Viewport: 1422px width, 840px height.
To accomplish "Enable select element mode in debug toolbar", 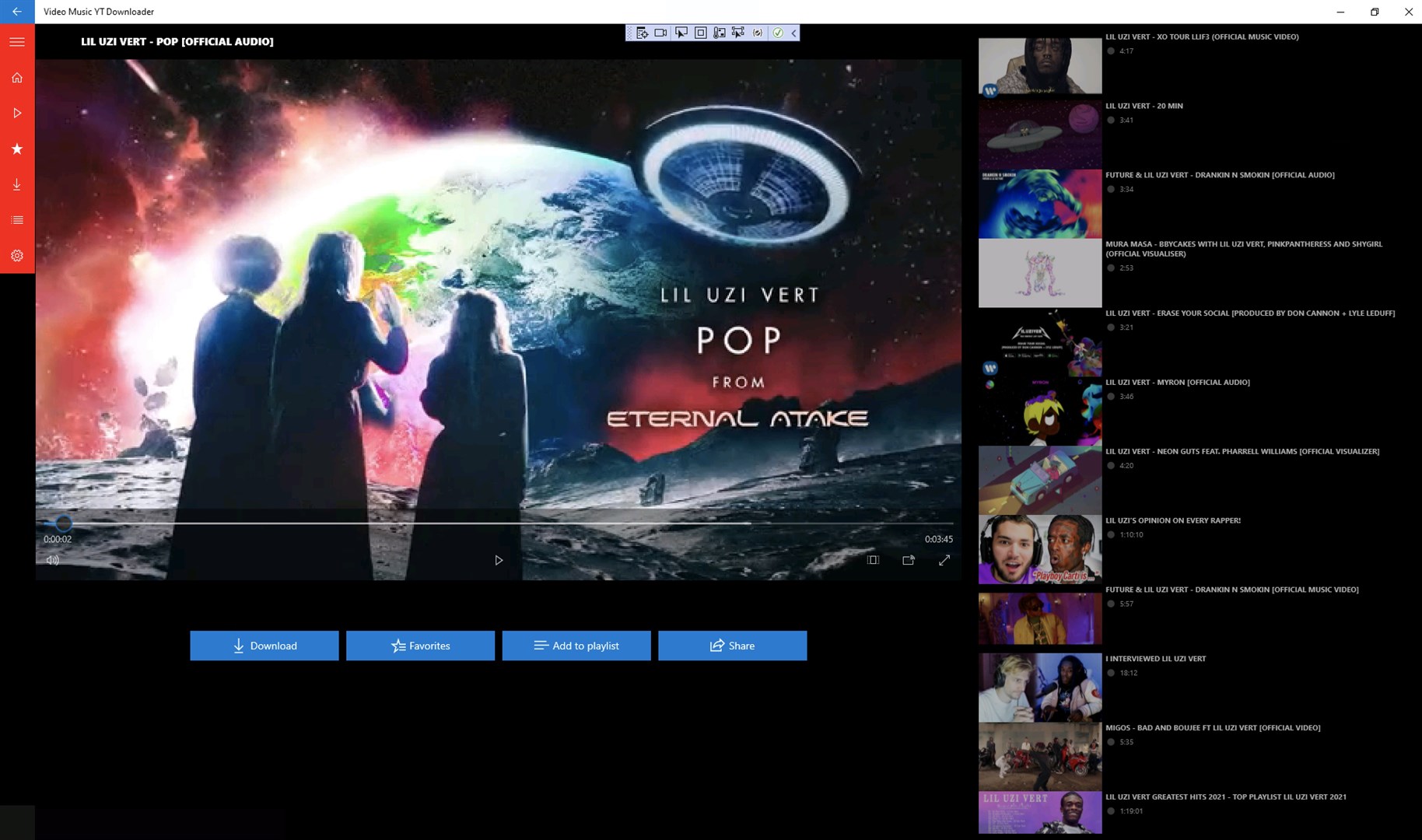I will pos(681,33).
